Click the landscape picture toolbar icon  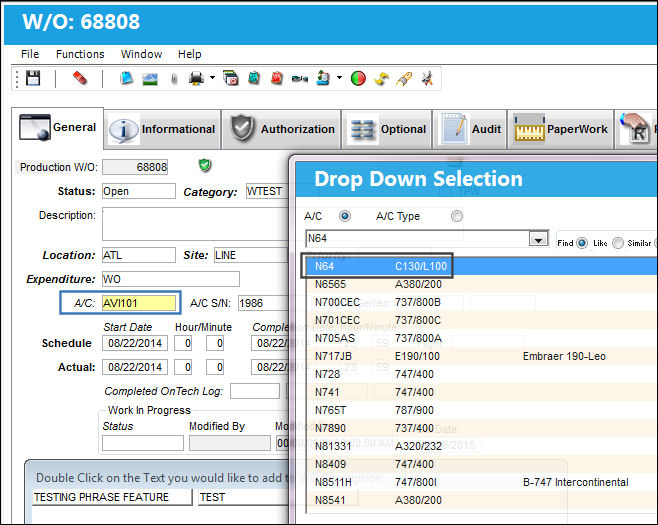coord(150,79)
